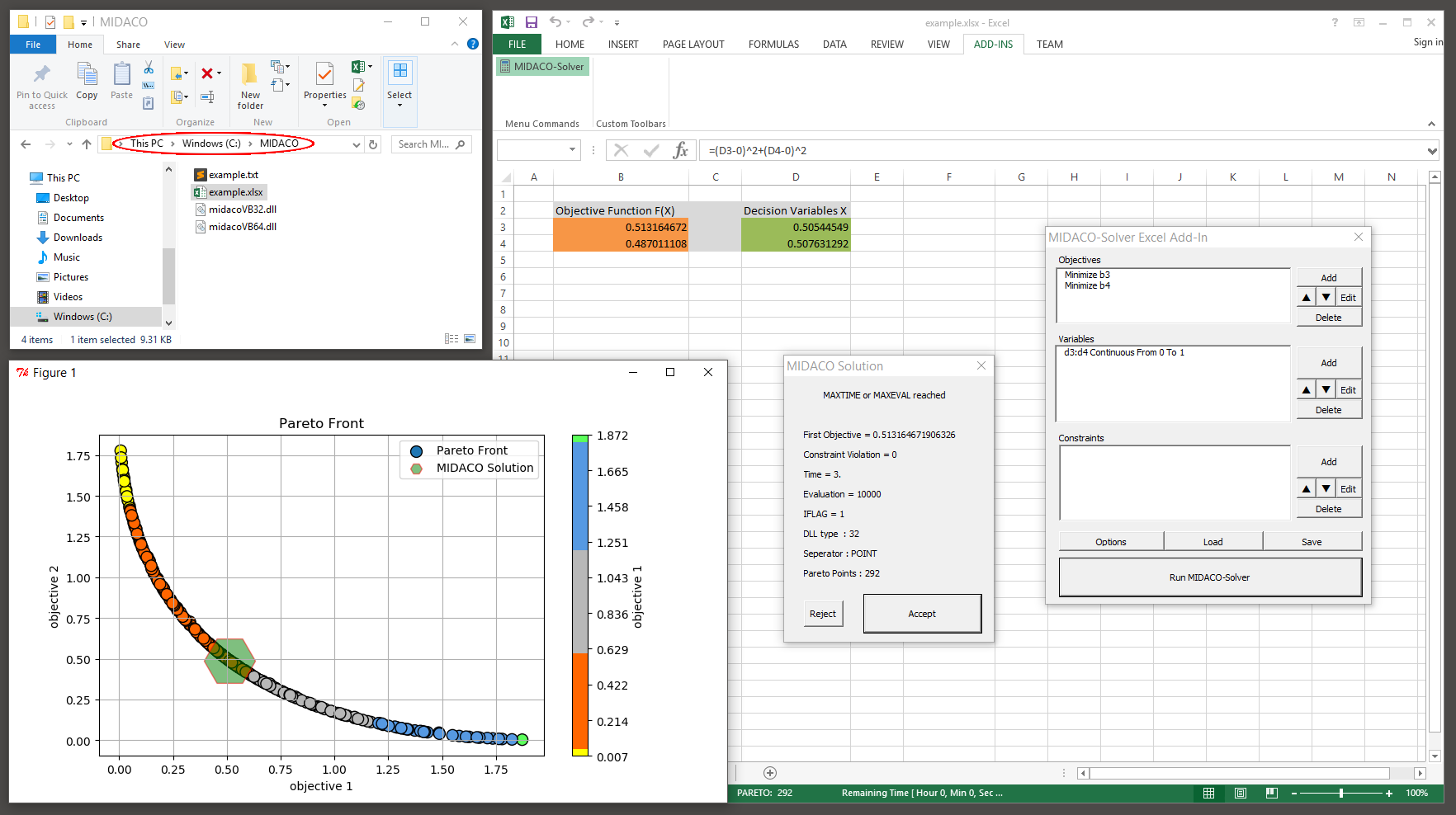Click the orange cell 0.513164672 in B3

pos(621,227)
